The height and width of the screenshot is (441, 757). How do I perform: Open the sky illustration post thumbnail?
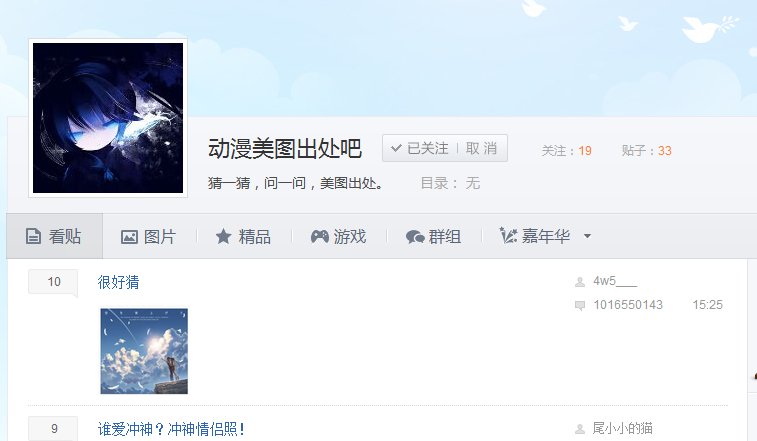coord(144,351)
